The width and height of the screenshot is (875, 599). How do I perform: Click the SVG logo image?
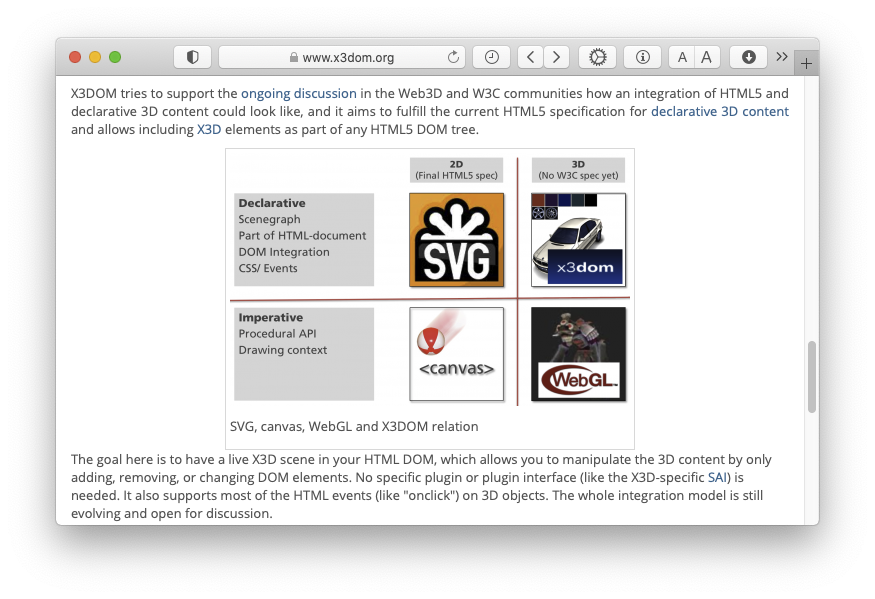pyautogui.click(x=457, y=240)
